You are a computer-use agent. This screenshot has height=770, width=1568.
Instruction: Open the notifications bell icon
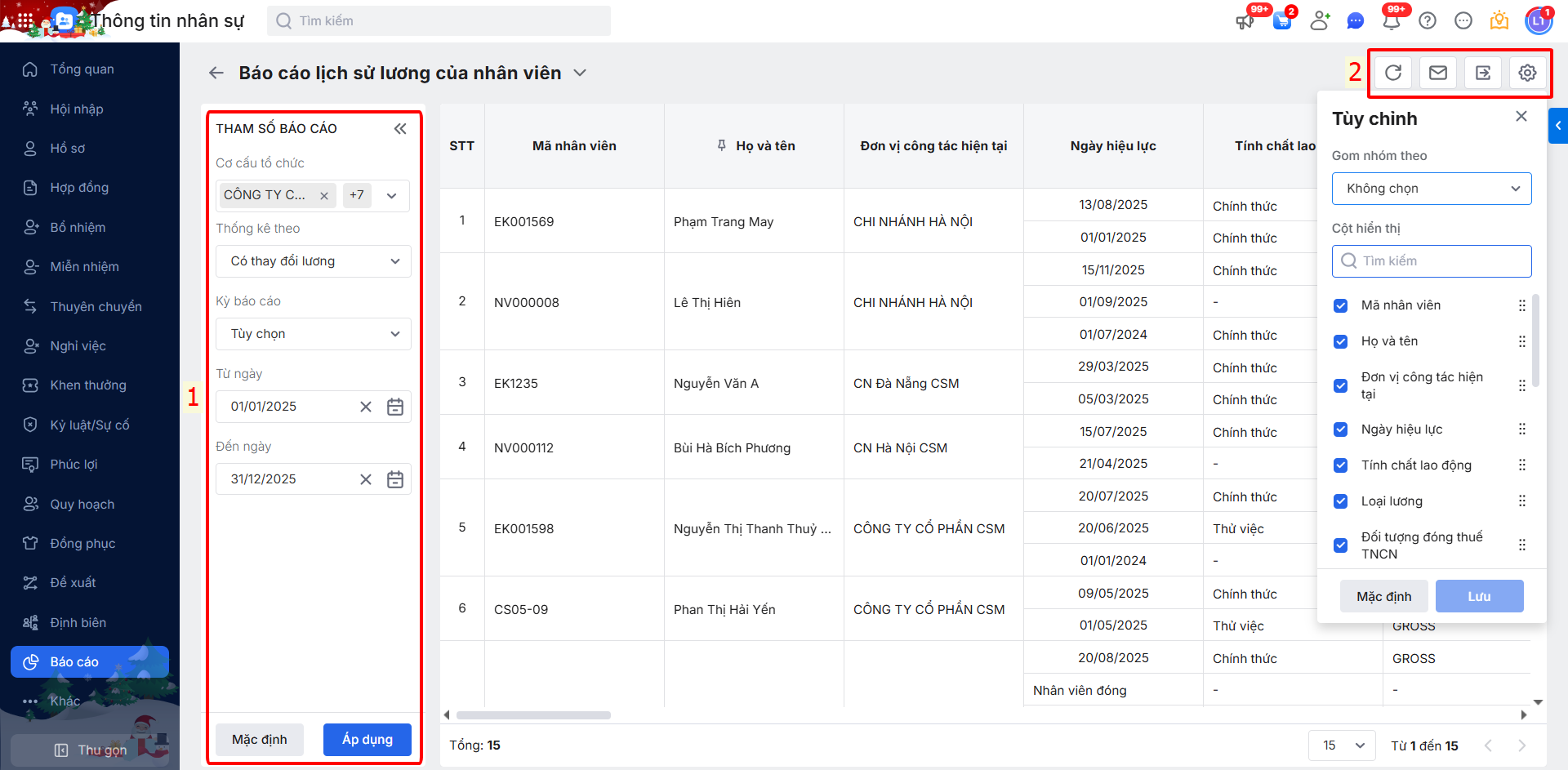pyautogui.click(x=1392, y=20)
